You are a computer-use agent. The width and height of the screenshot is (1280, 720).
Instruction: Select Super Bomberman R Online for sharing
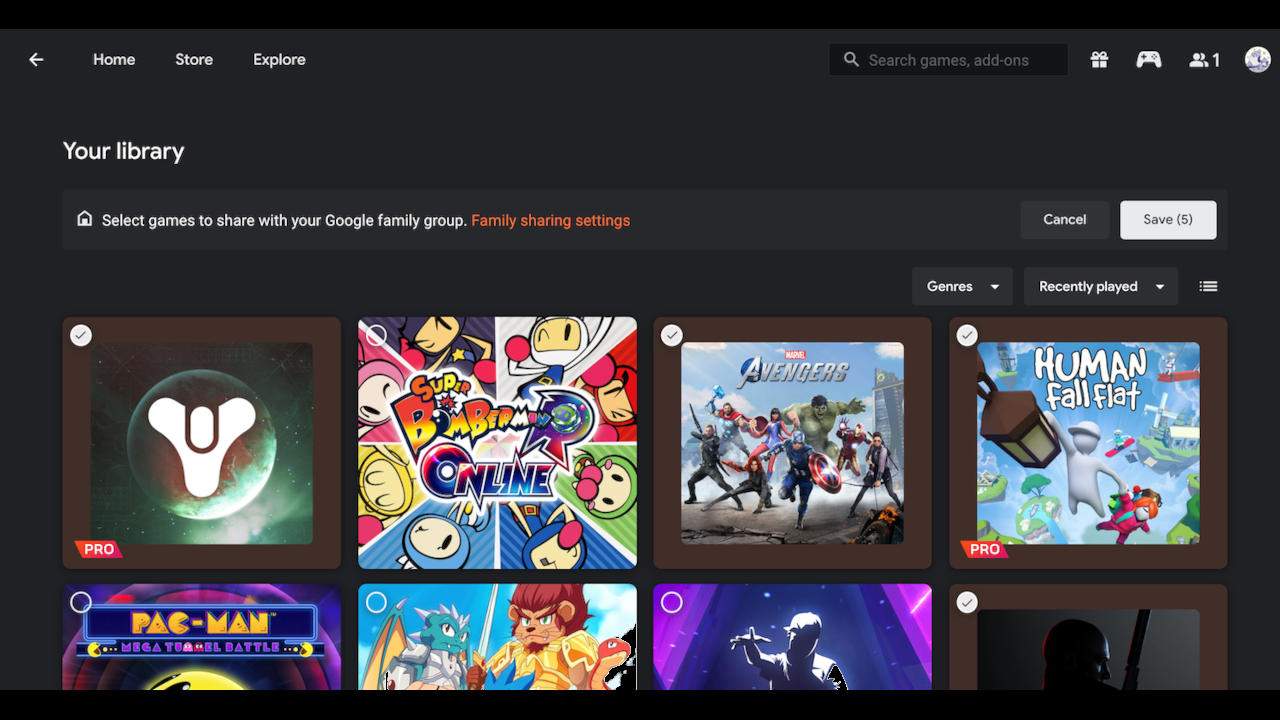[376, 335]
